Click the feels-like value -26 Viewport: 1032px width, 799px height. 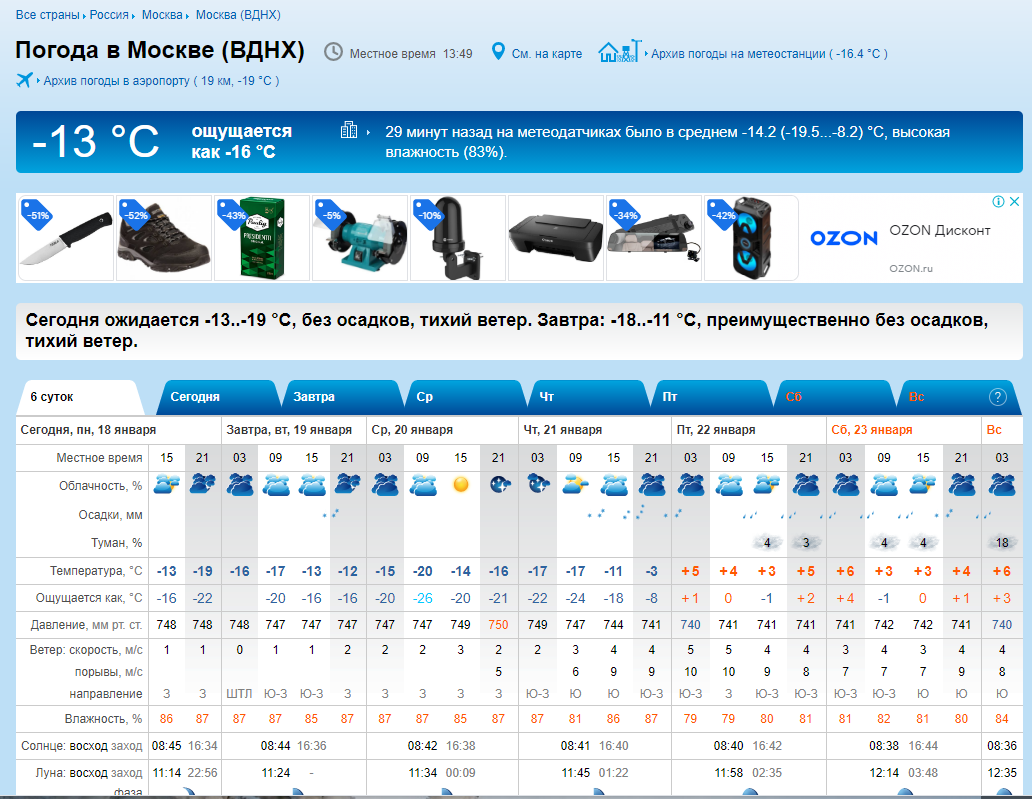(x=423, y=598)
